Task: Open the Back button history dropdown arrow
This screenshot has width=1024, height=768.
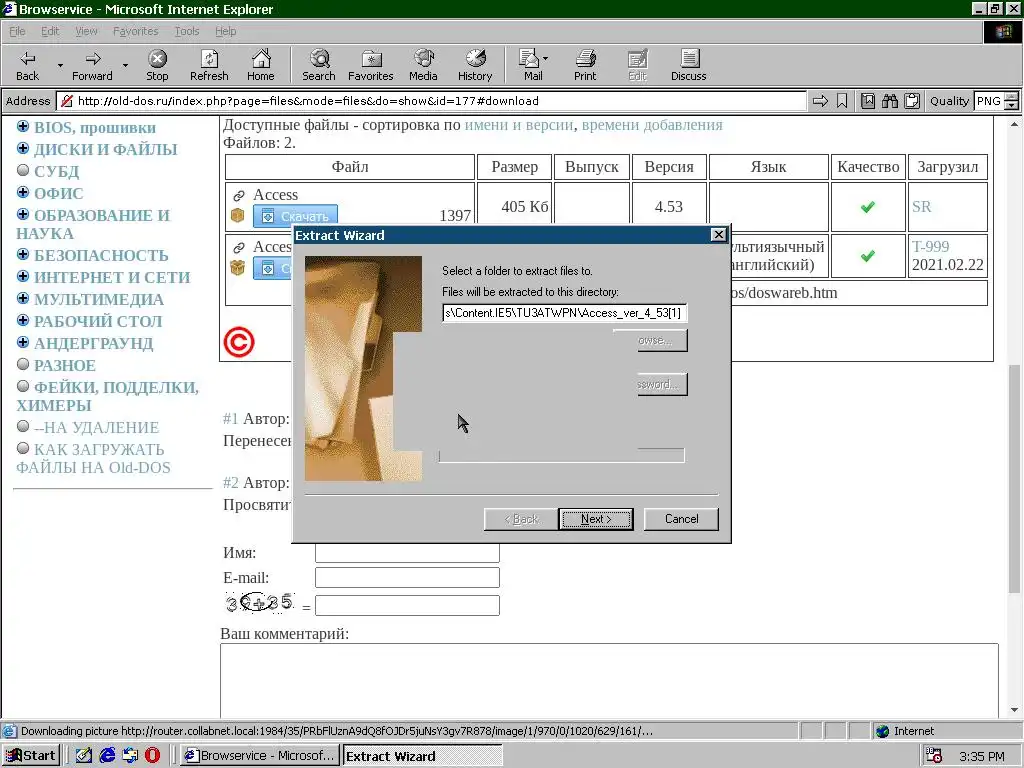Action: [60, 65]
